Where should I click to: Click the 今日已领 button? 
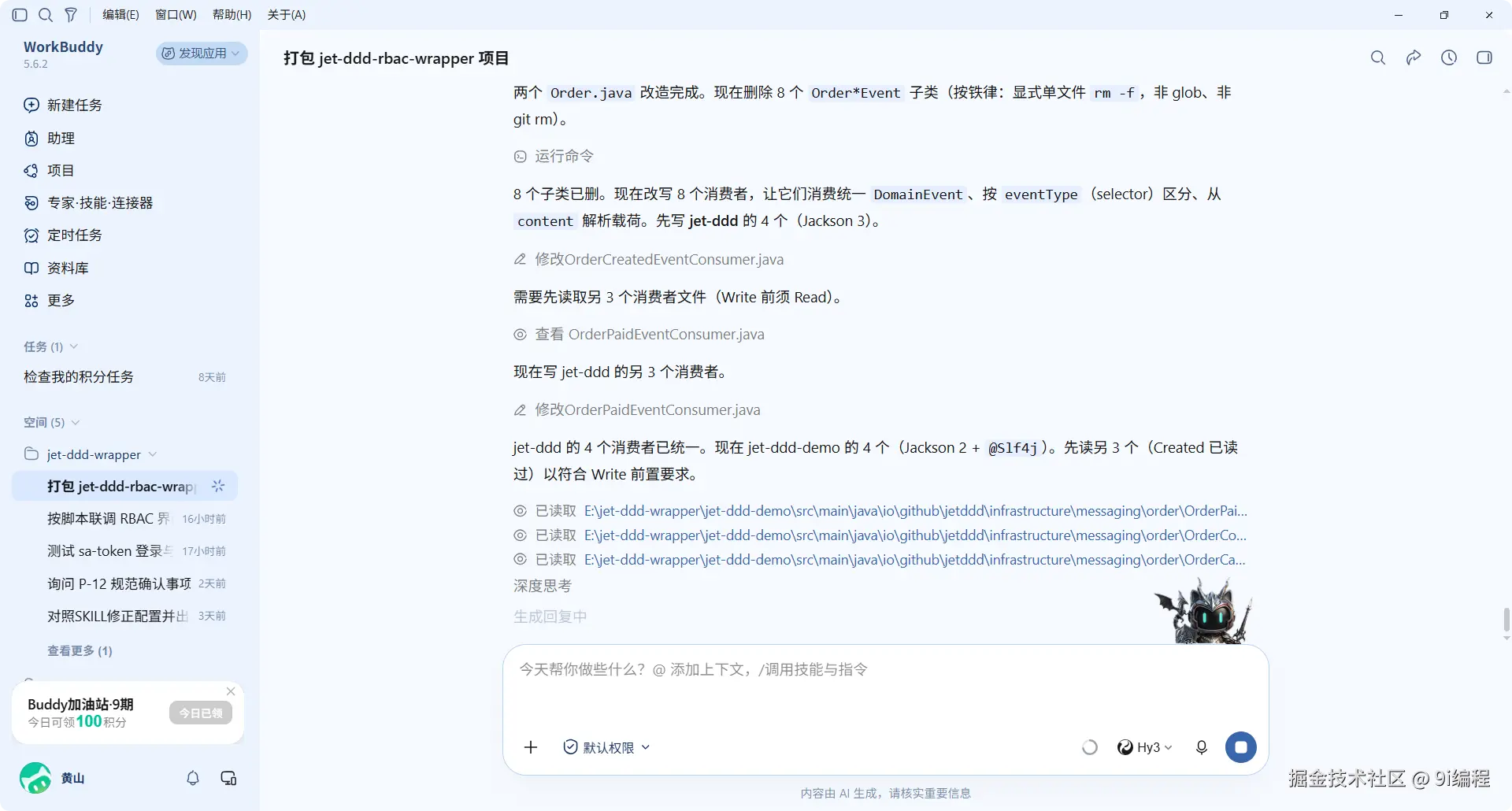click(x=201, y=713)
